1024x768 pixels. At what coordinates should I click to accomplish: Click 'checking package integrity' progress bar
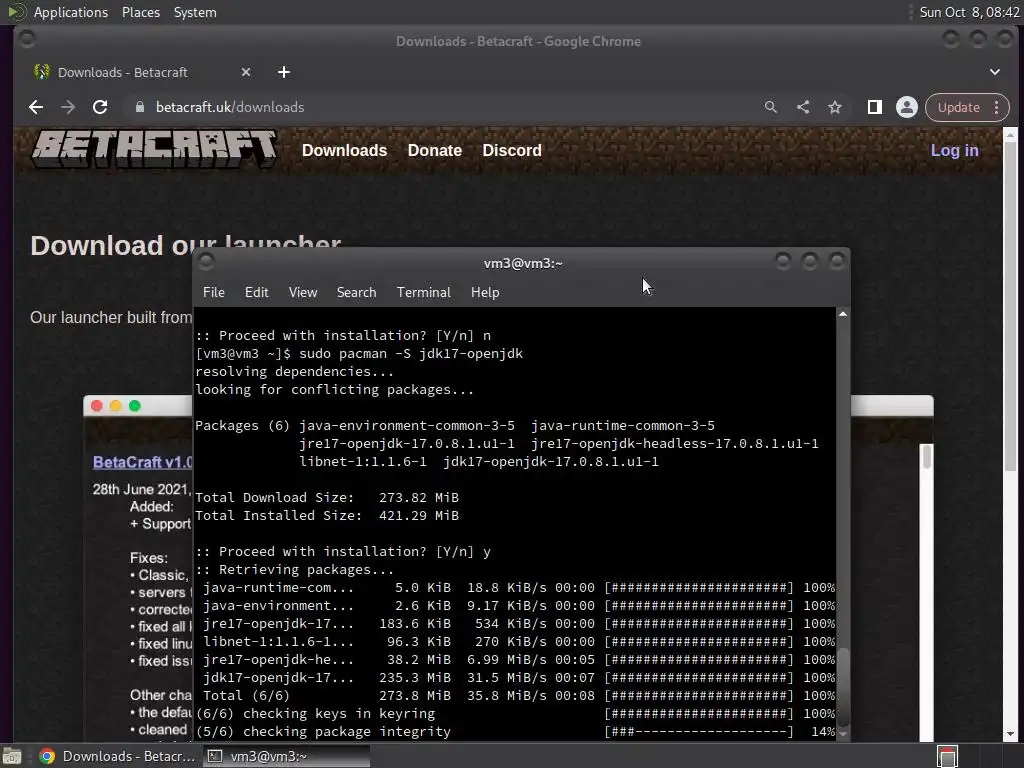(x=699, y=732)
